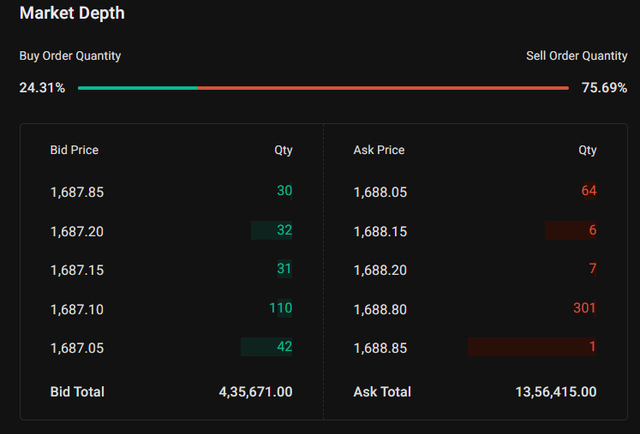Select ask price 1,688.85

coord(381,348)
